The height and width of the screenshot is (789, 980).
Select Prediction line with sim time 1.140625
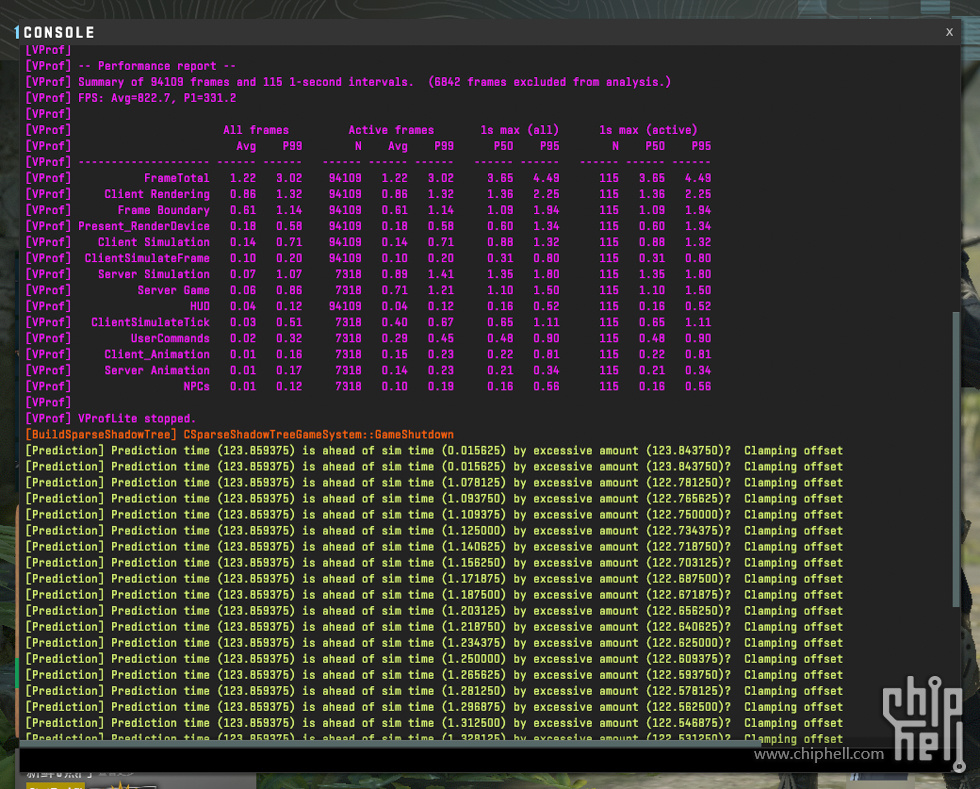pyautogui.click(x=434, y=547)
